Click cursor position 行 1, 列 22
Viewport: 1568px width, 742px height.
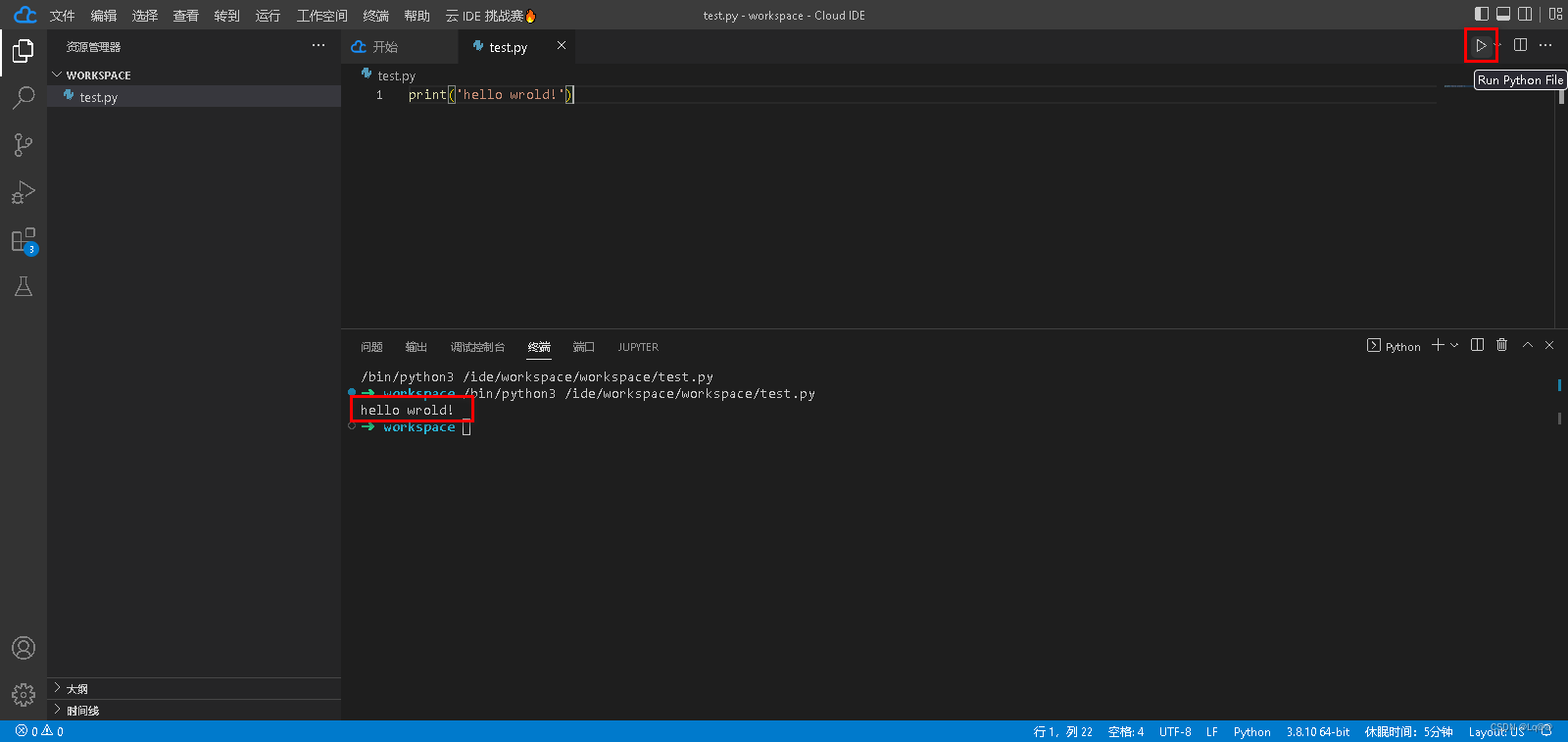coord(1063,732)
